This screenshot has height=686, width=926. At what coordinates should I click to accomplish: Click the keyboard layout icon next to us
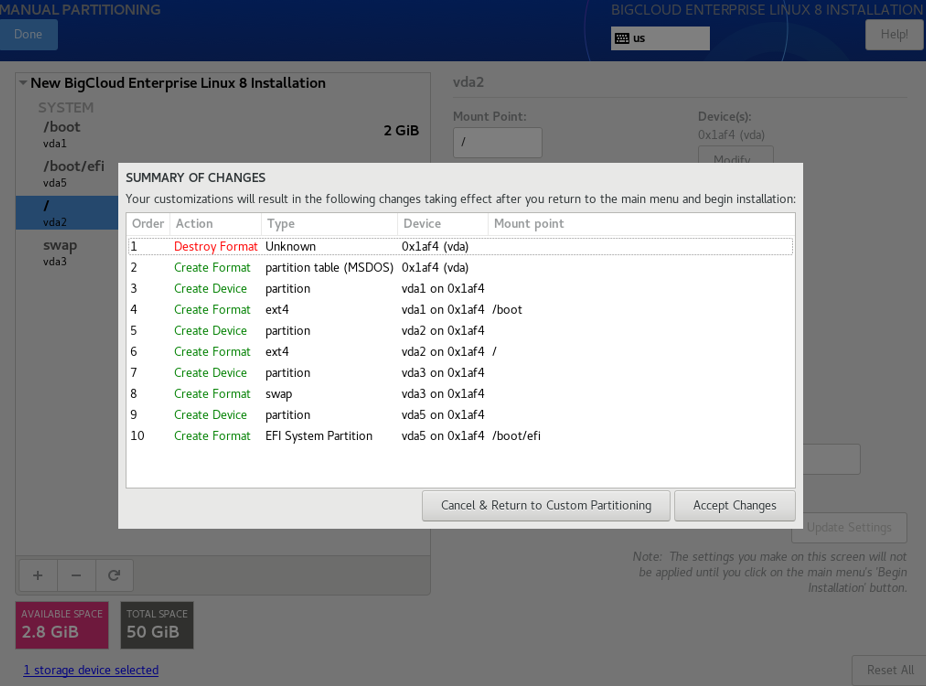[622, 38]
